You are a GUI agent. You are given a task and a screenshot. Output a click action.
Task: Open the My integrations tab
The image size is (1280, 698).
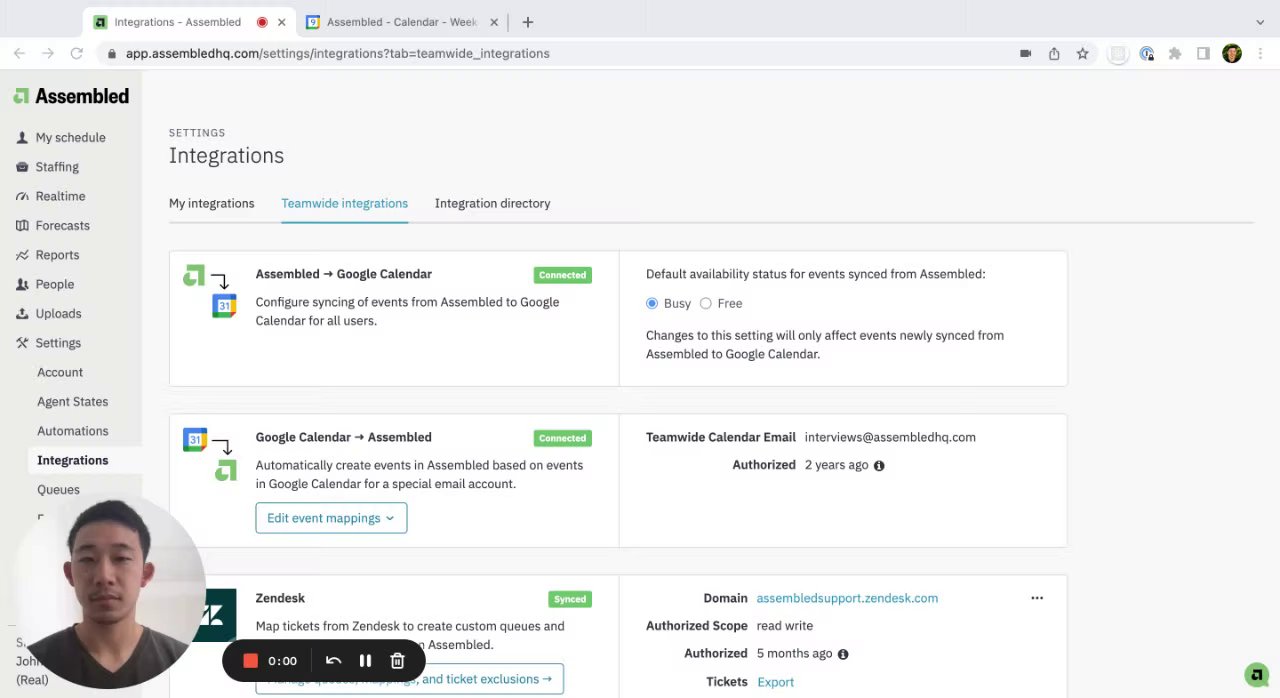pos(211,203)
